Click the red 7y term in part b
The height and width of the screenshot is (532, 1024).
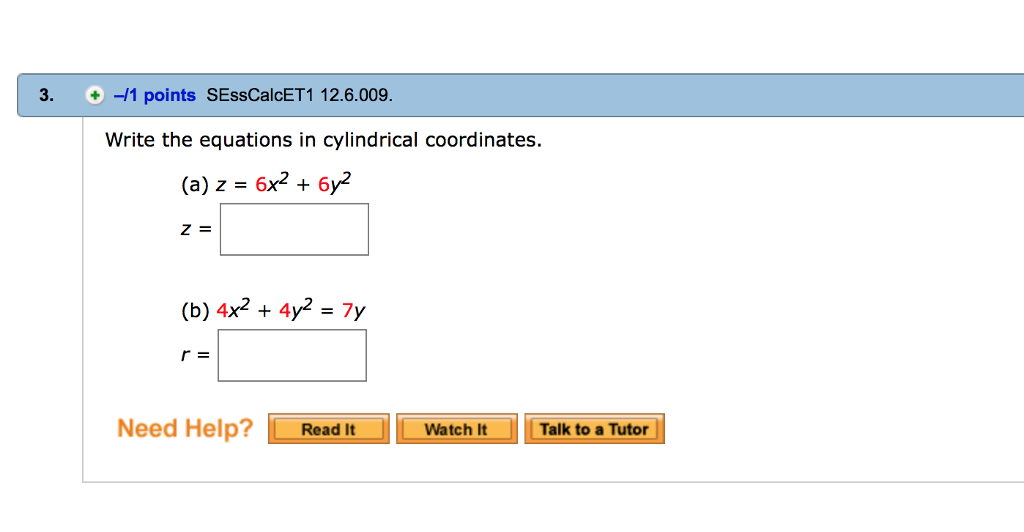pos(353,311)
